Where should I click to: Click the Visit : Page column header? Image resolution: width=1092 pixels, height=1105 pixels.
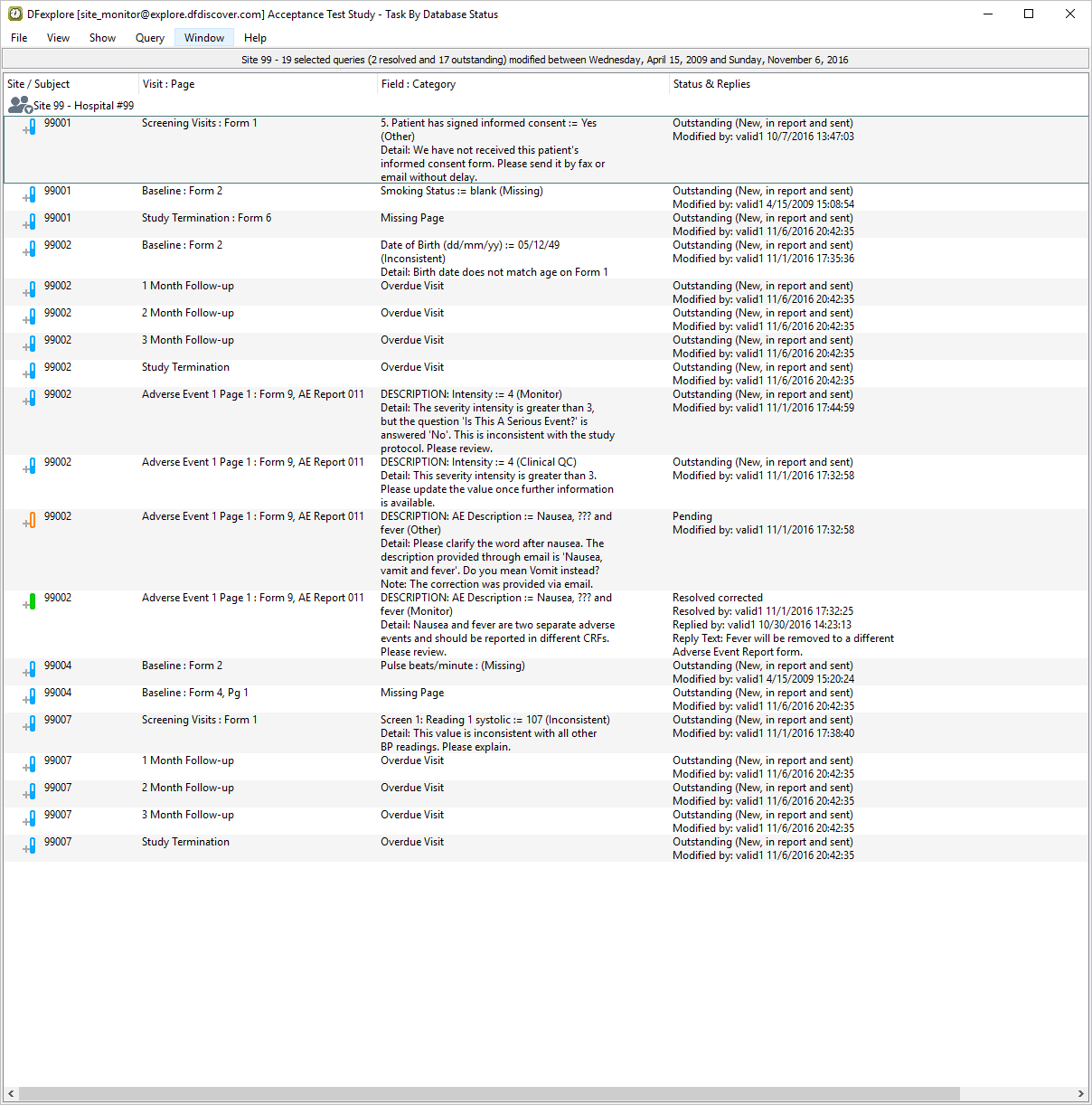click(x=168, y=84)
